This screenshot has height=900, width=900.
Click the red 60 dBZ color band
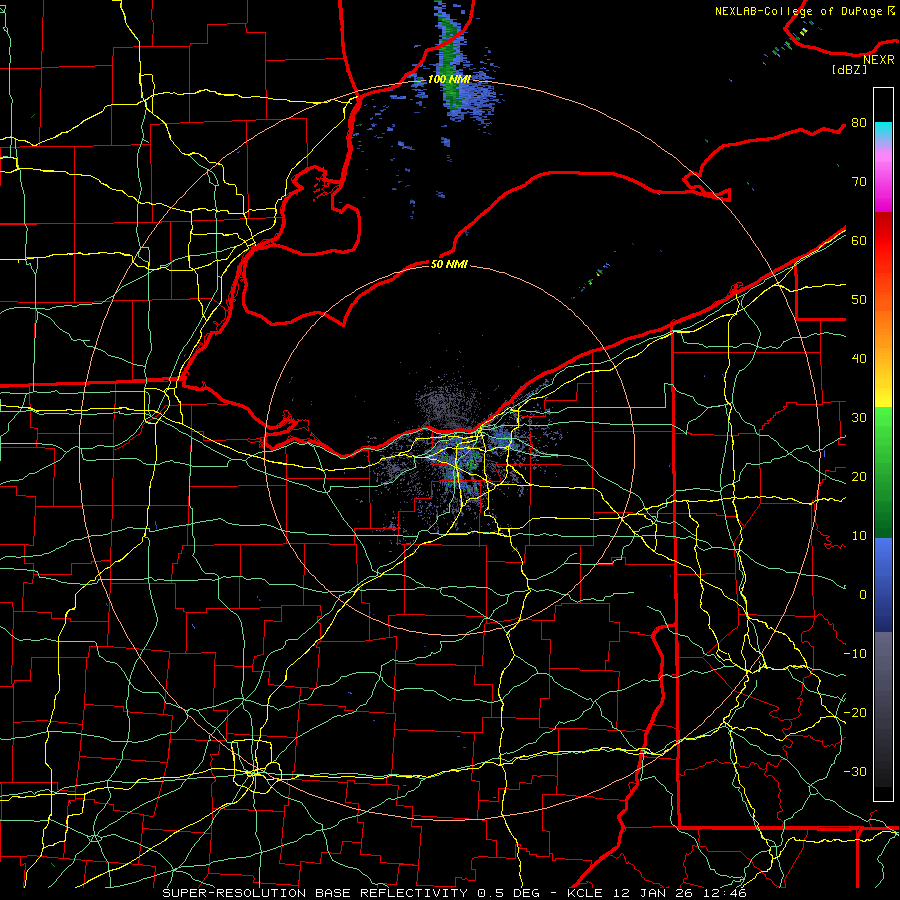tap(883, 240)
